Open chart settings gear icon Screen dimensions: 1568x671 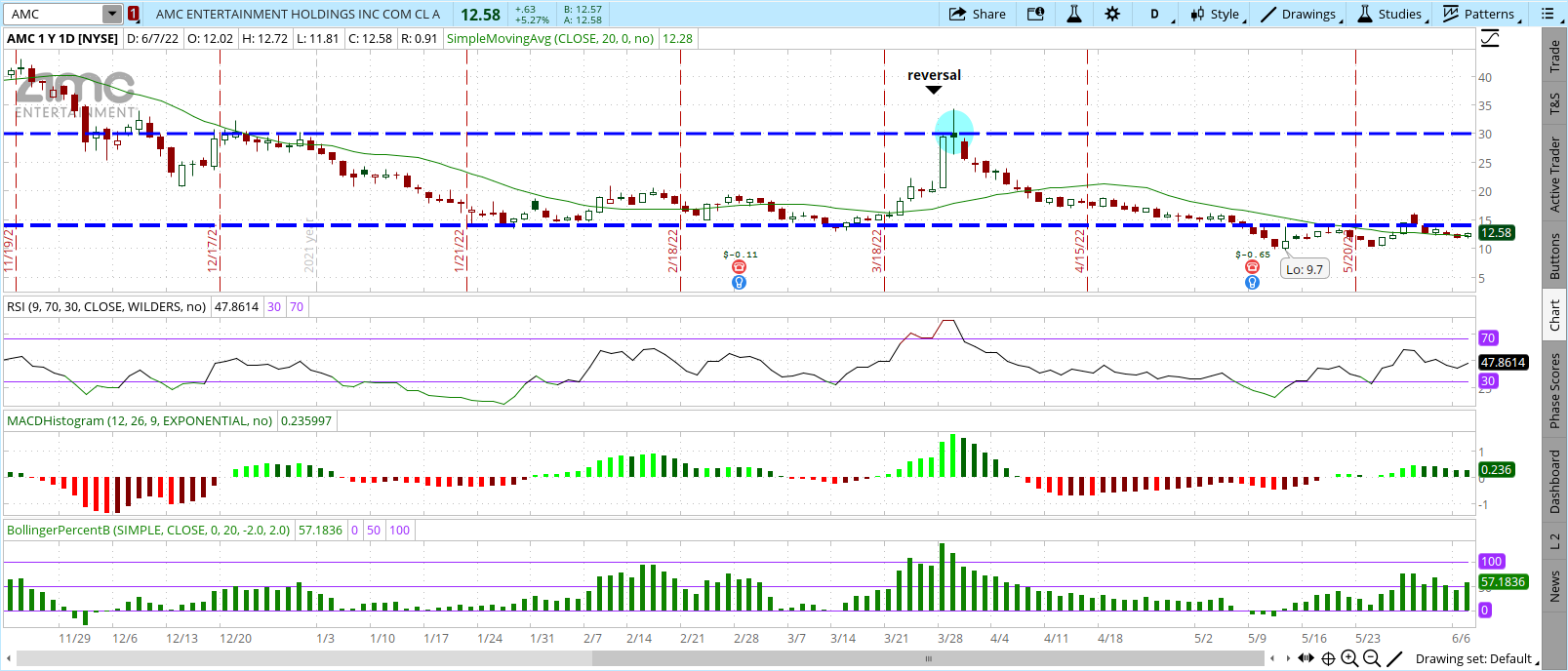coord(1112,14)
